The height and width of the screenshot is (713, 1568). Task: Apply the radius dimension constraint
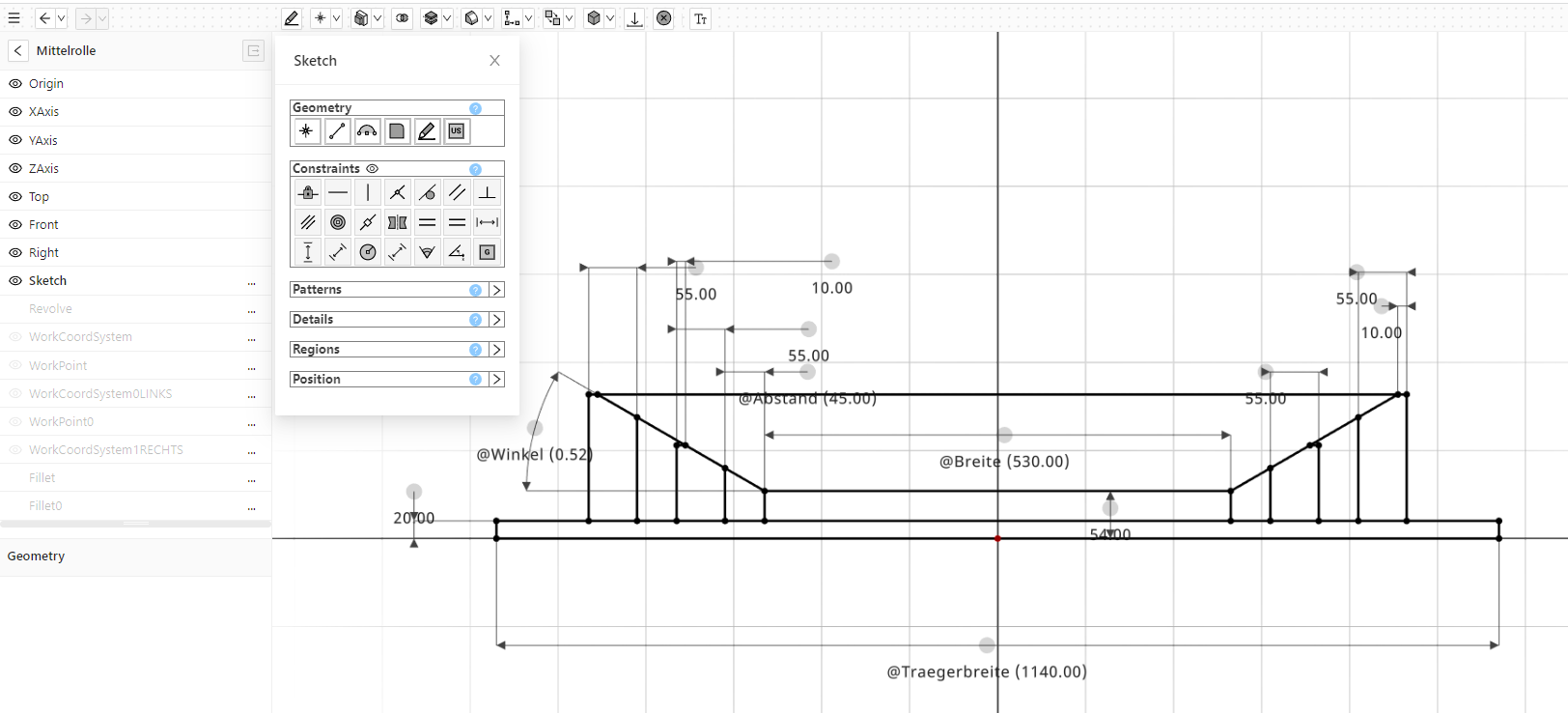coord(368,252)
